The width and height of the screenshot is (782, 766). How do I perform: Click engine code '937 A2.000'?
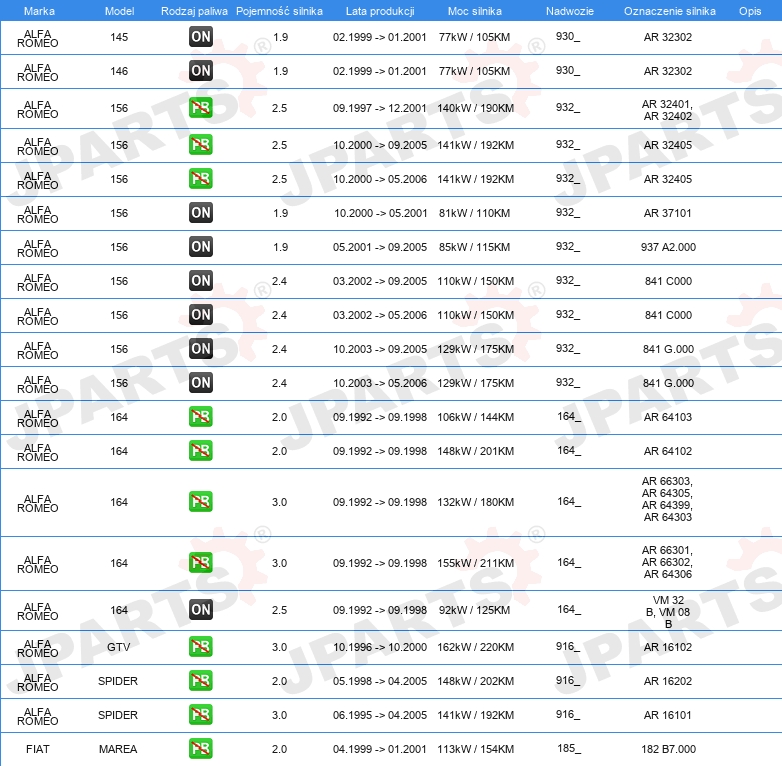668,247
